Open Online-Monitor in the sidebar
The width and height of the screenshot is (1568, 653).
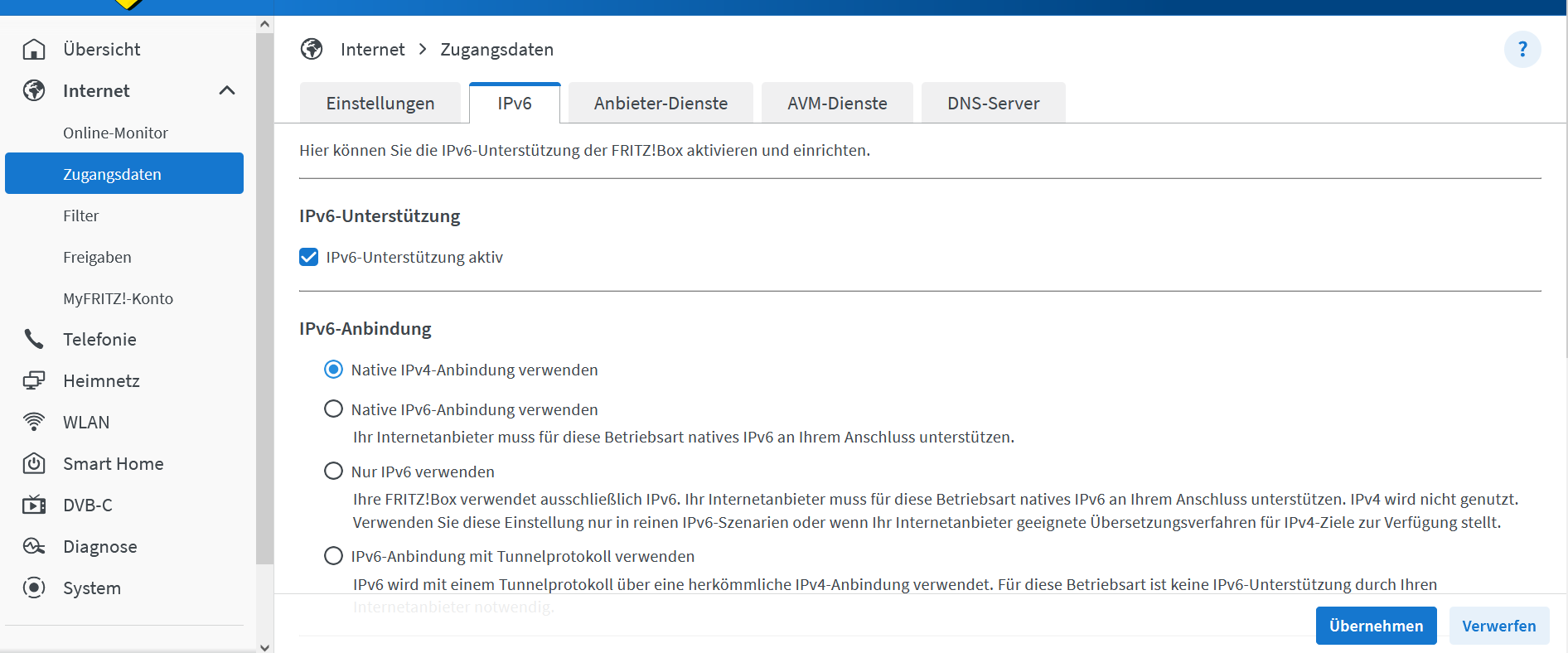(x=115, y=133)
